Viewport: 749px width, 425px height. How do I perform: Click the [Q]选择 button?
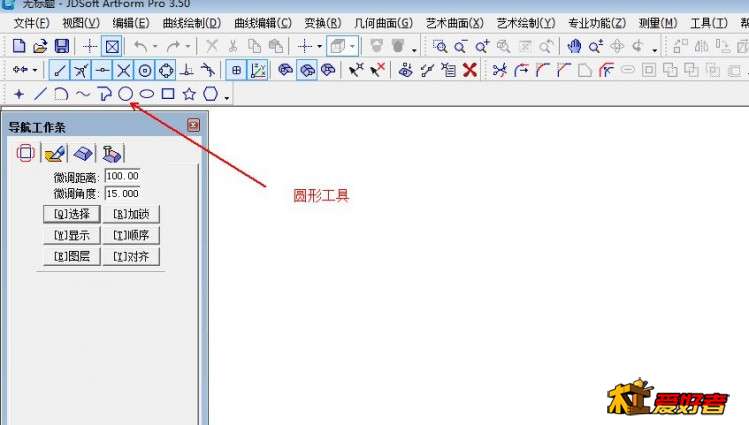pos(72,214)
